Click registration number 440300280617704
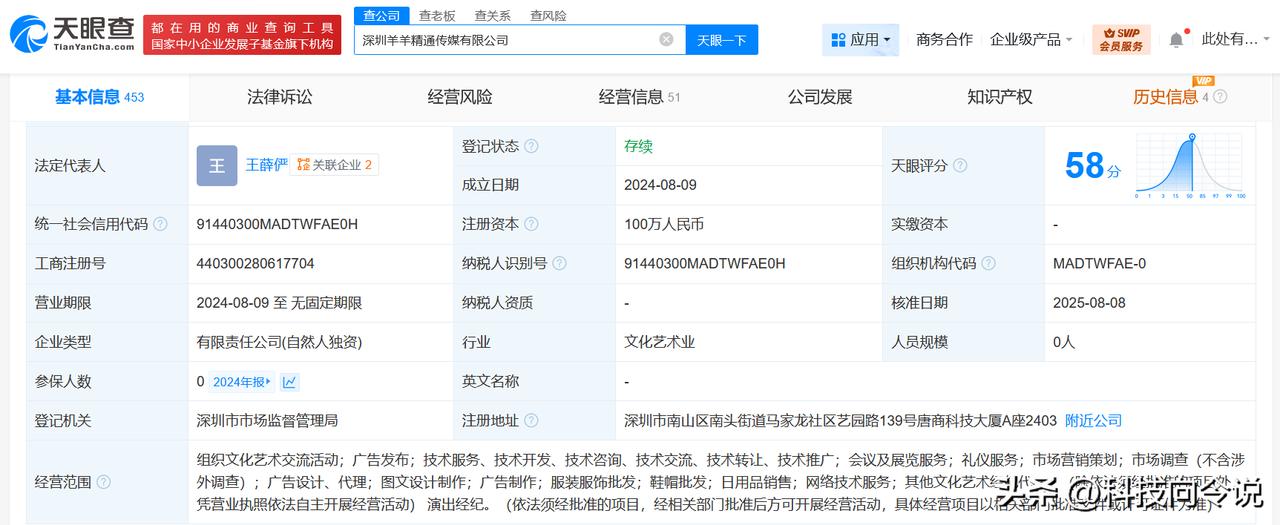1280x525 pixels. pos(256,263)
